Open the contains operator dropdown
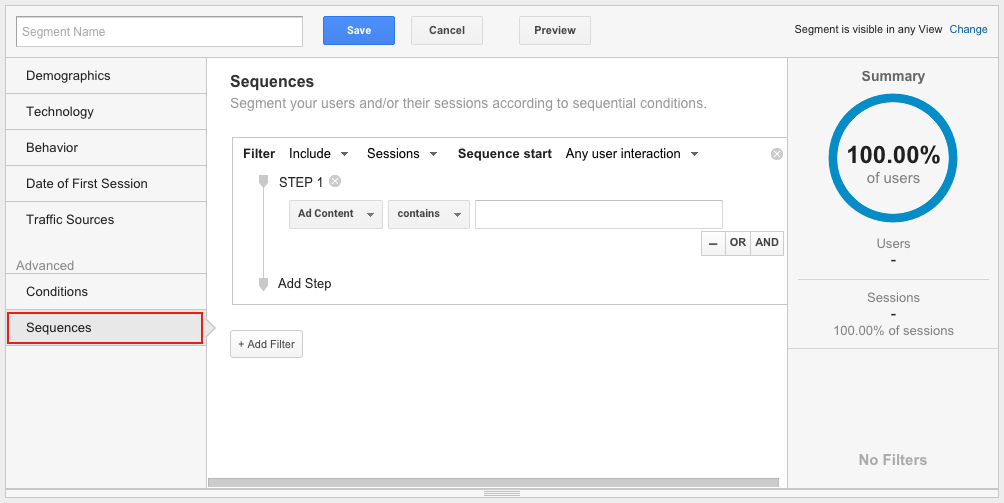 click(429, 214)
